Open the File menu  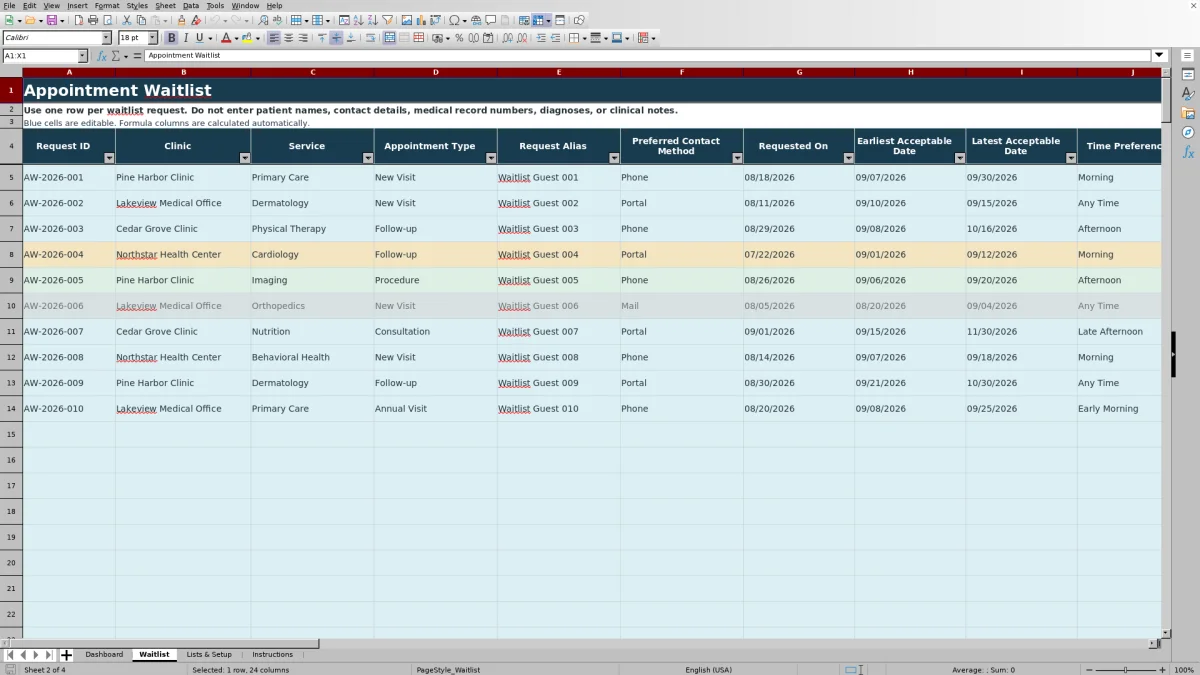9,5
